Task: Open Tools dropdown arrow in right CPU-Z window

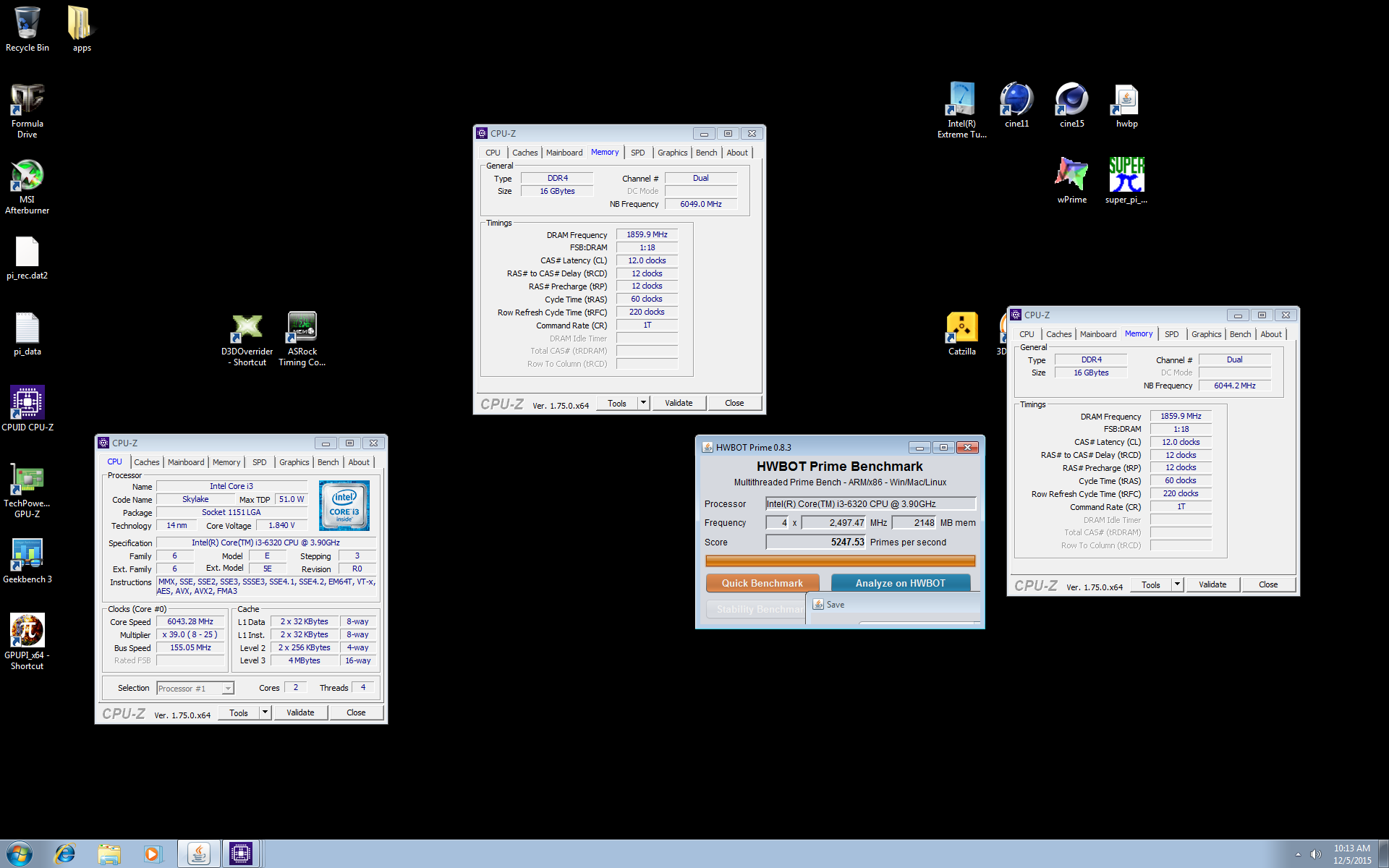Action: pos(1177,584)
